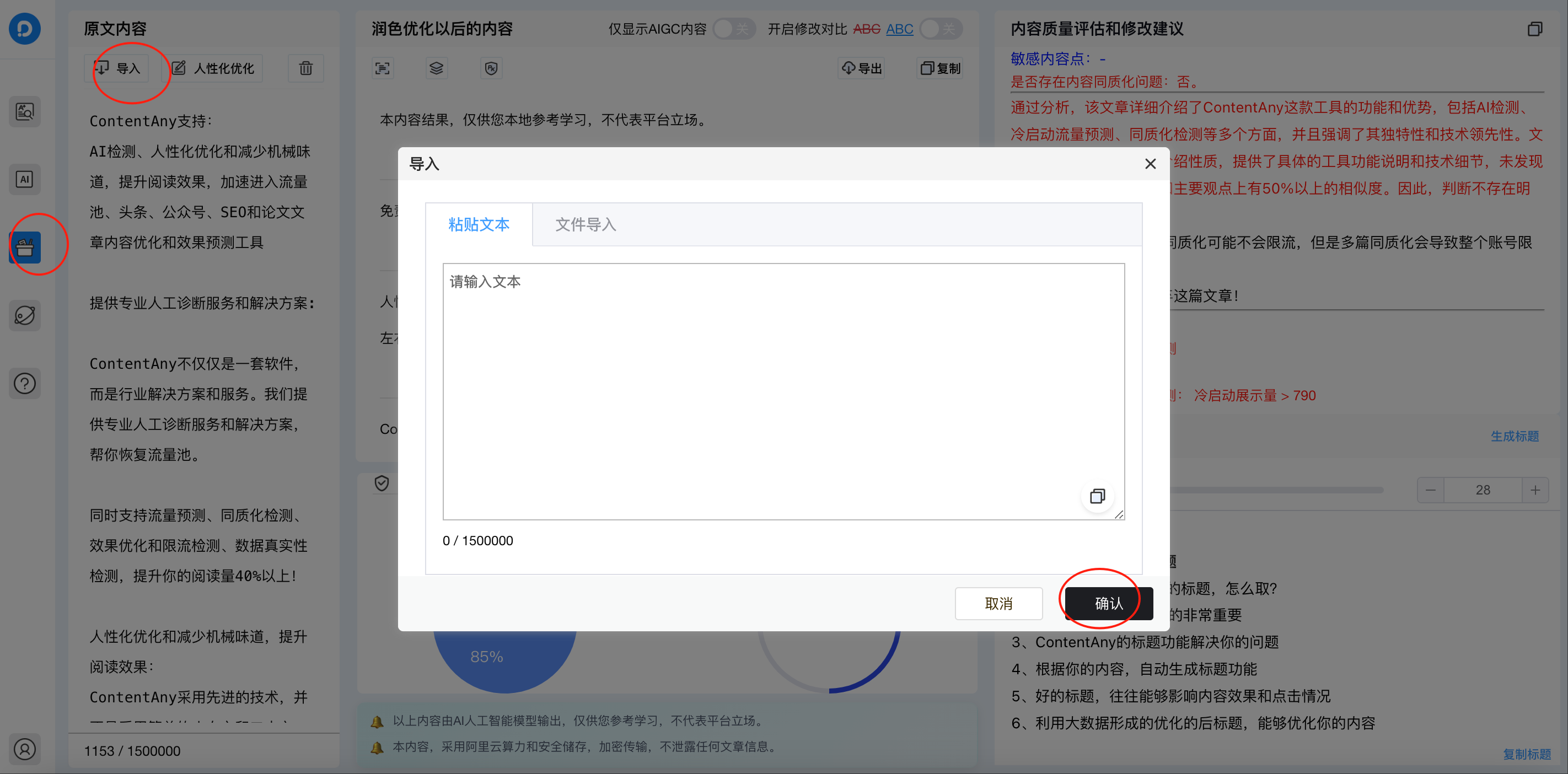Screen dimensions: 1568x774
Task: Enable the 开启修改对比 comparison switch
Action: (941, 29)
